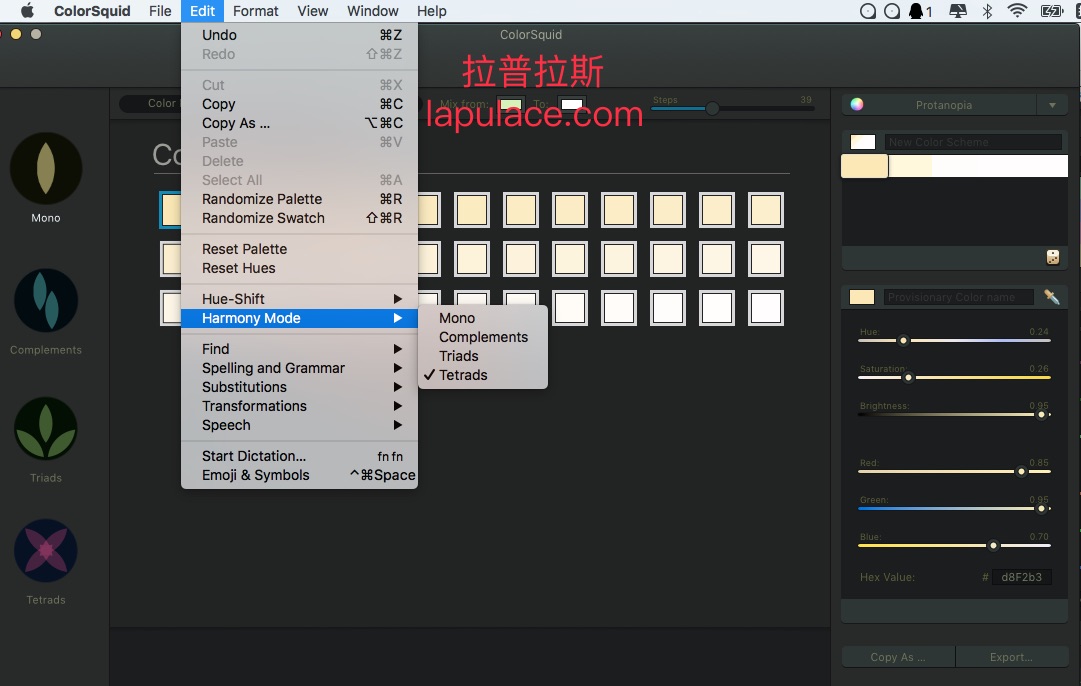This screenshot has width=1081, height=686.
Task: Click the eyedropper color picker icon
Action: pos(1051,296)
